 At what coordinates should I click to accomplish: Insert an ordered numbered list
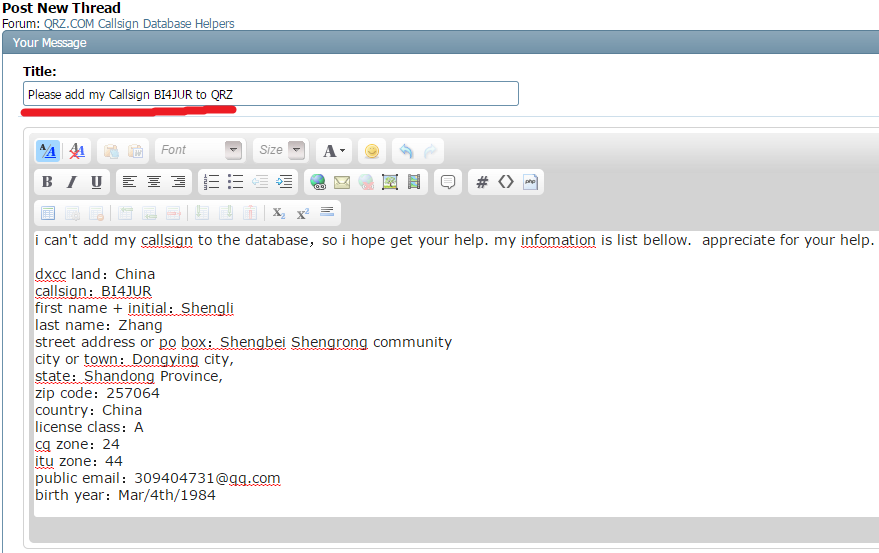[211, 182]
